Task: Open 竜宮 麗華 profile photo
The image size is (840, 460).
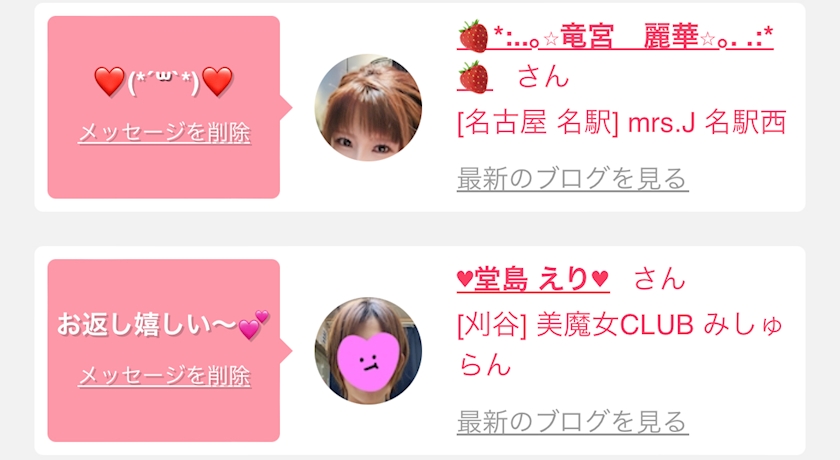Action: pyautogui.click(x=368, y=108)
